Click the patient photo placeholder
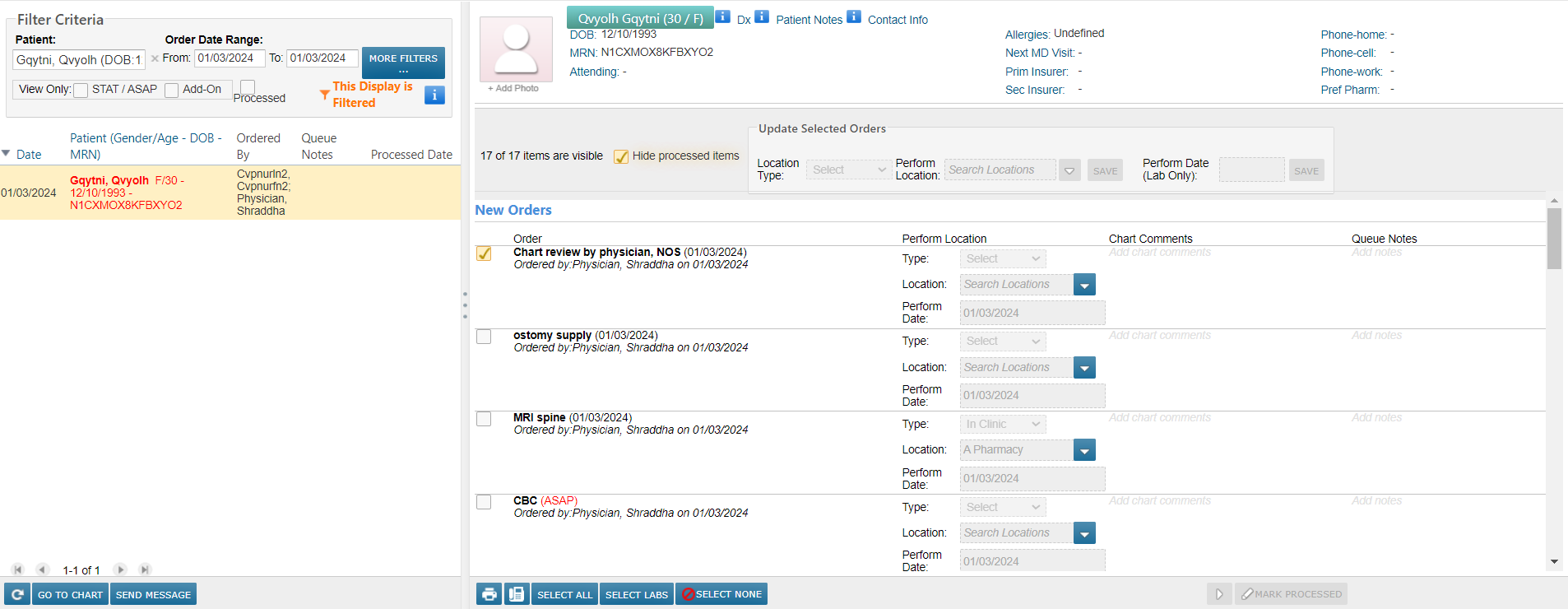The width and height of the screenshot is (1568, 609). pos(516,49)
